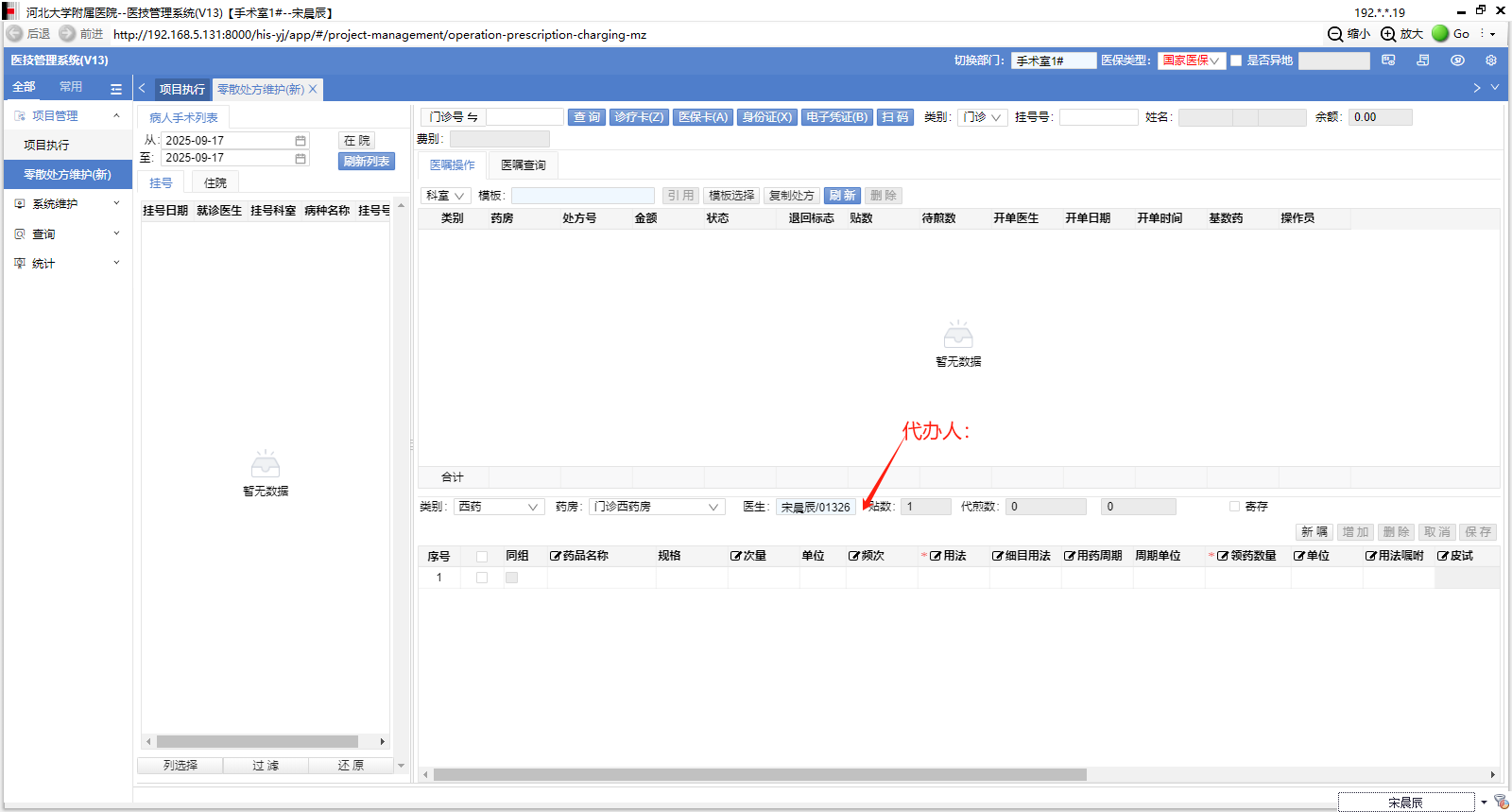1512x812 pixels.
Task: Click the 扫码 scan button
Action: pyautogui.click(x=895, y=117)
